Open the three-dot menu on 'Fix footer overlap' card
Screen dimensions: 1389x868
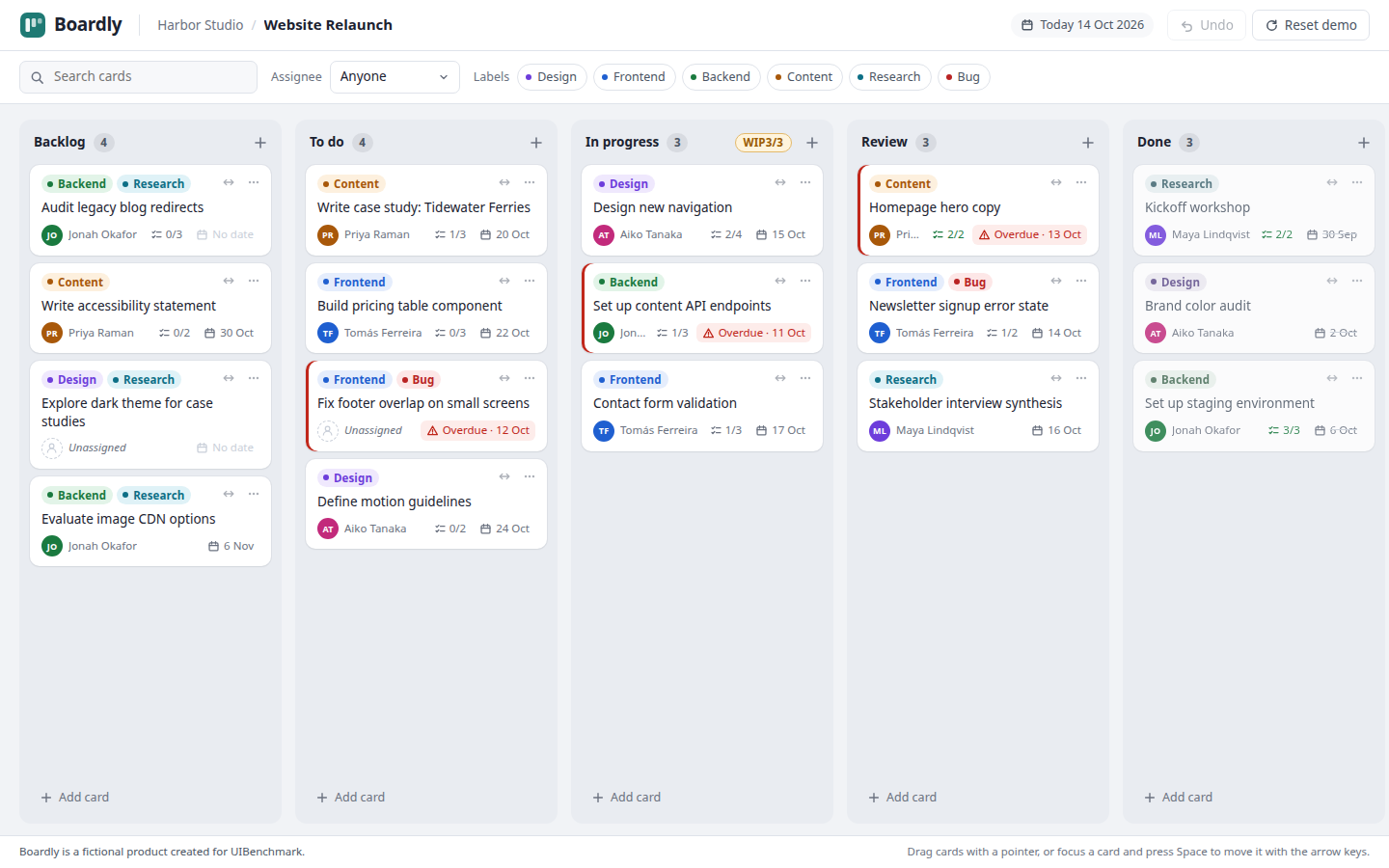(x=530, y=378)
